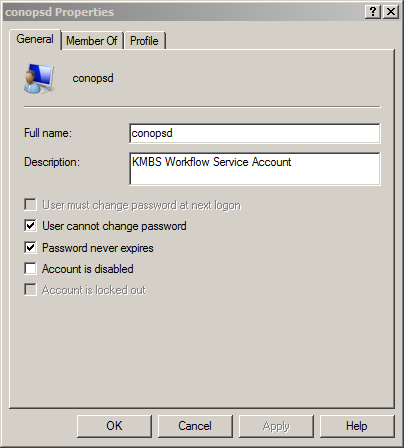Dismiss the dialog using Cancel
The height and width of the screenshot is (448, 404).
(x=195, y=426)
